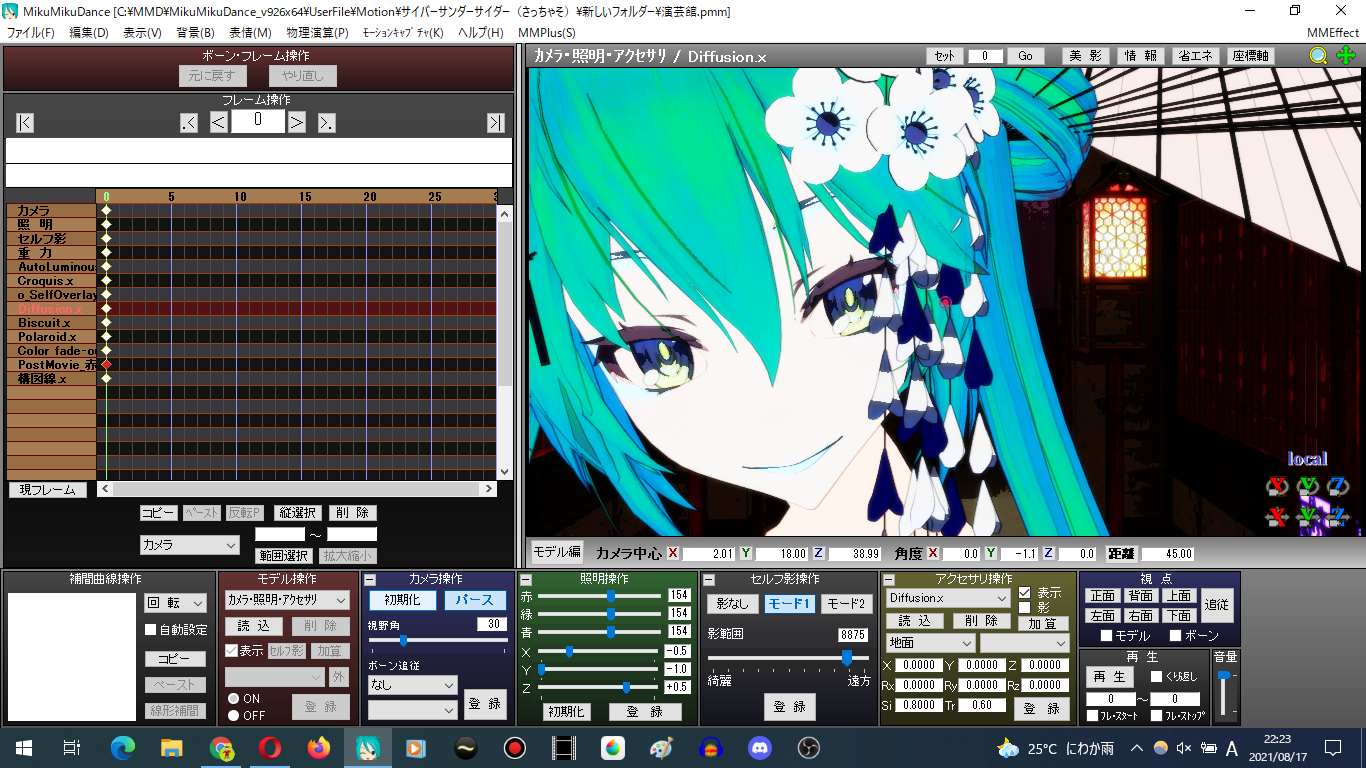Open Firefox from the taskbar
The height and width of the screenshot is (768, 1366).
point(318,747)
